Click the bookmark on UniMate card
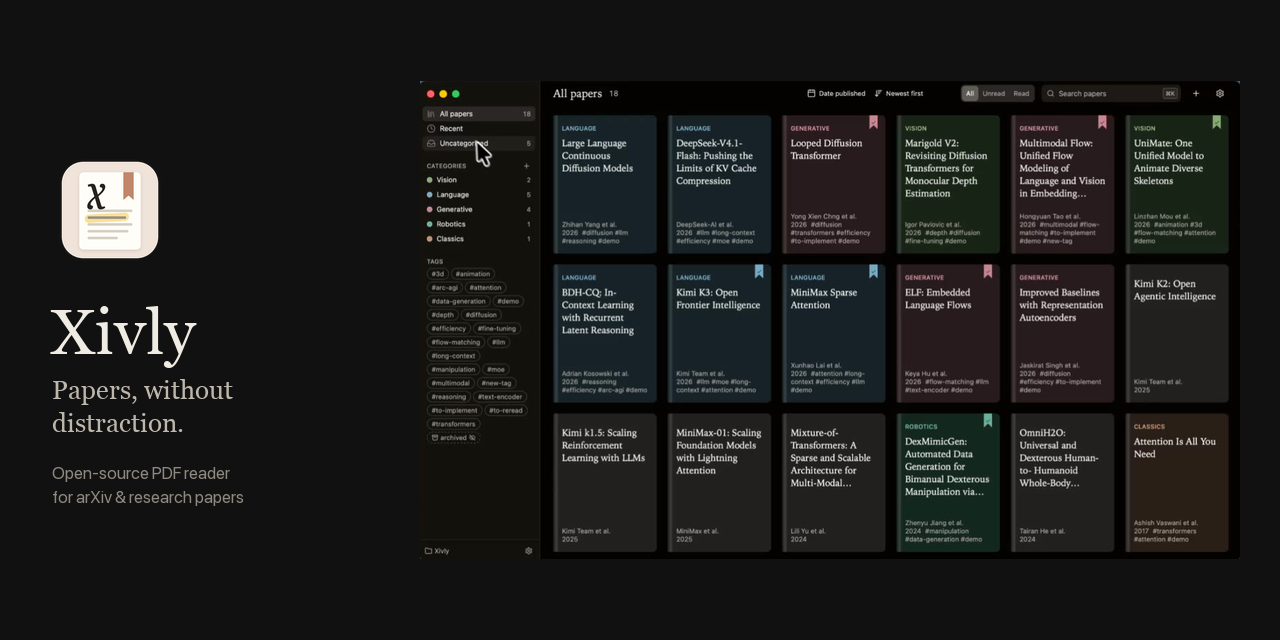 [x=1217, y=122]
